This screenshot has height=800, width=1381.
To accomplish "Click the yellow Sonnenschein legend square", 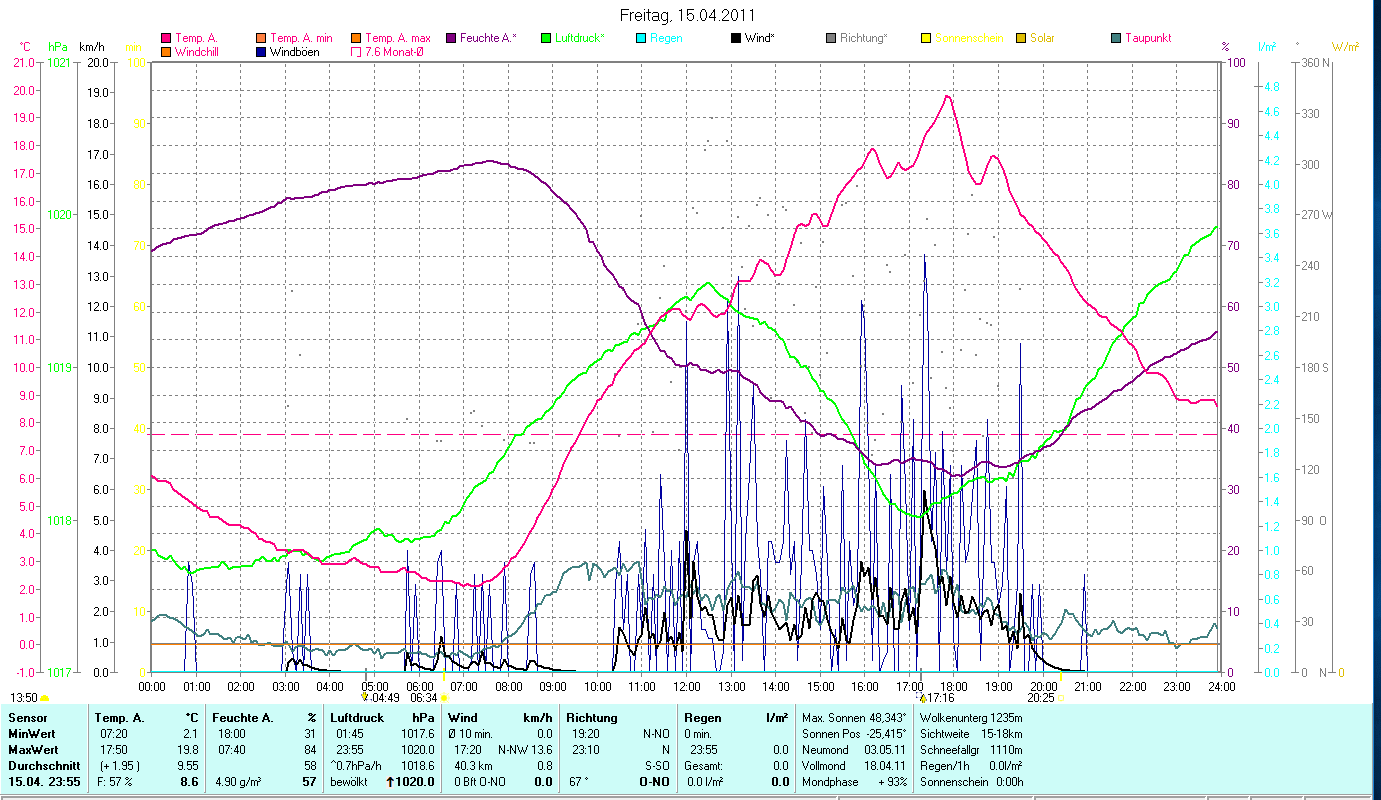I will tap(926, 38).
